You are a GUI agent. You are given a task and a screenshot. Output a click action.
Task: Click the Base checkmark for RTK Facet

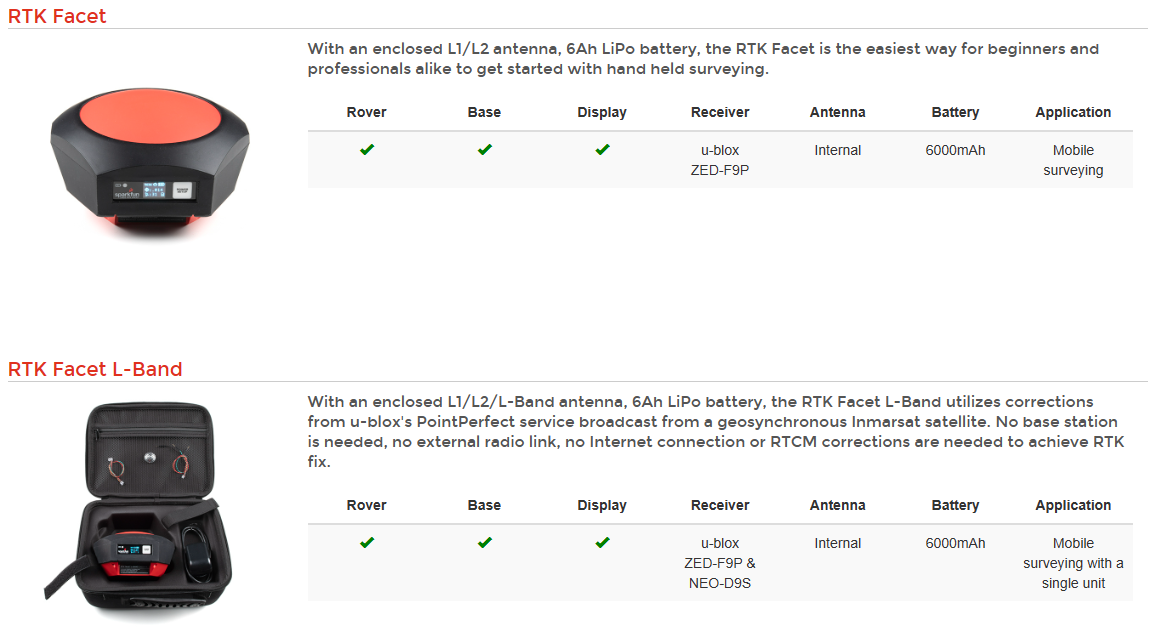click(484, 149)
